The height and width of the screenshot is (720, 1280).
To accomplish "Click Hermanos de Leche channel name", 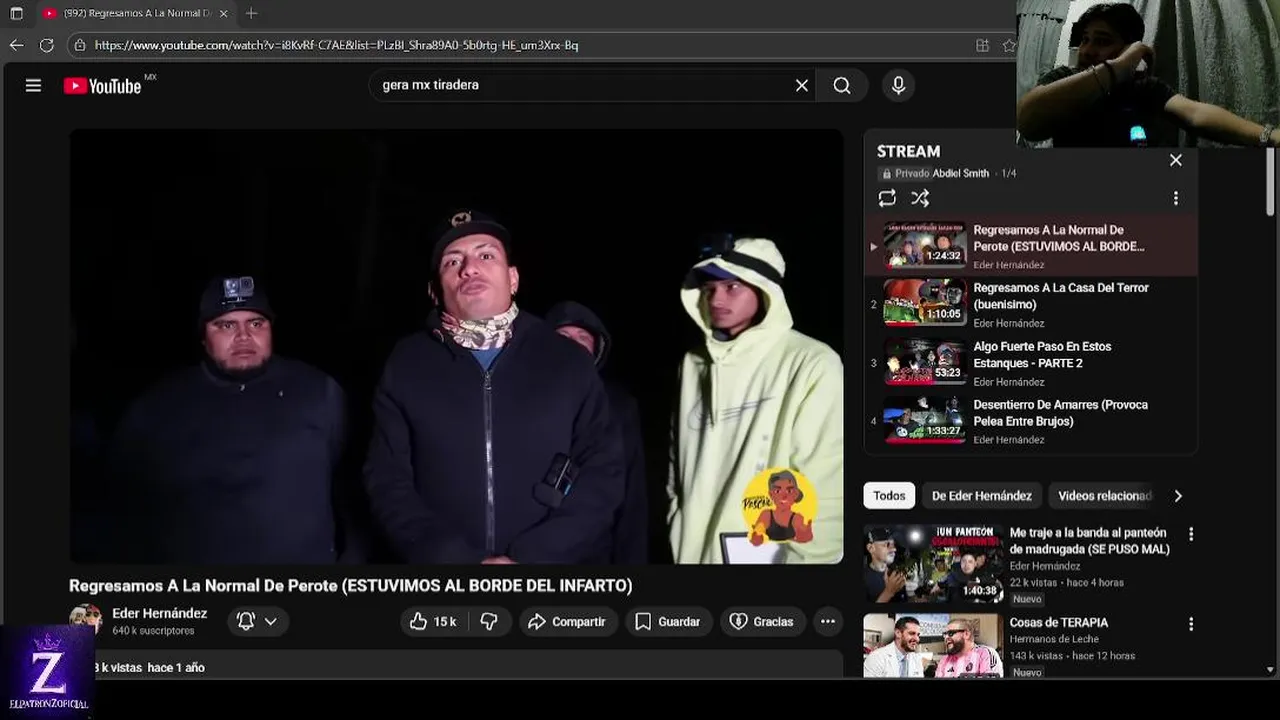I will [x=1054, y=639].
